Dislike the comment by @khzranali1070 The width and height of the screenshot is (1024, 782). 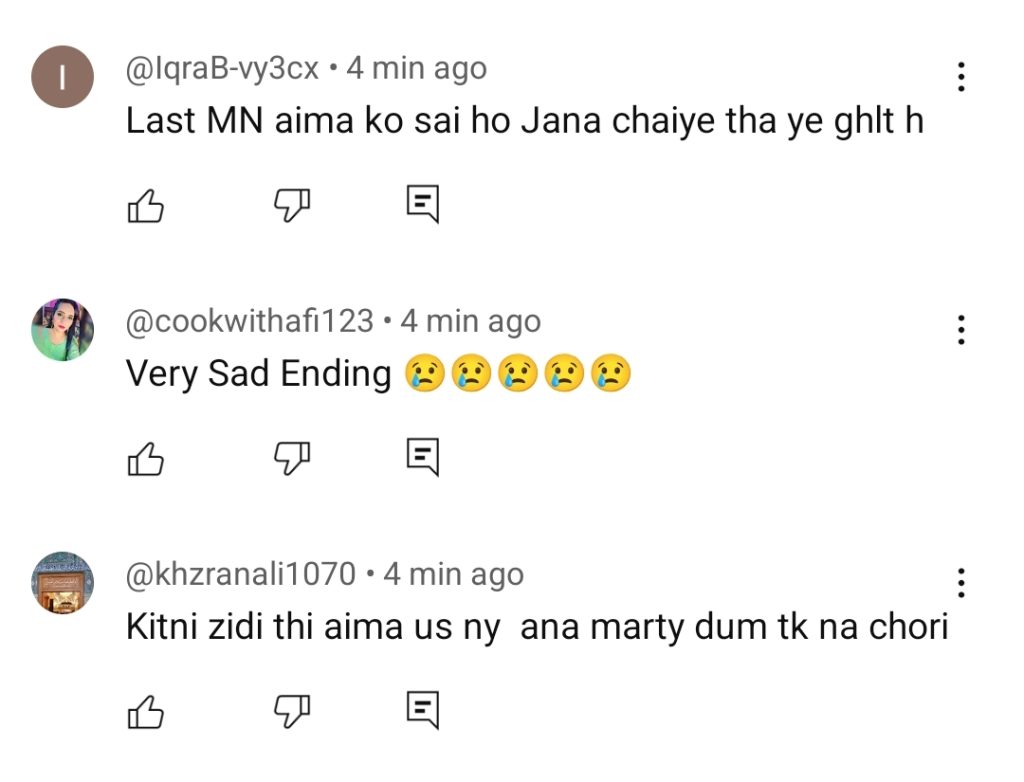291,712
